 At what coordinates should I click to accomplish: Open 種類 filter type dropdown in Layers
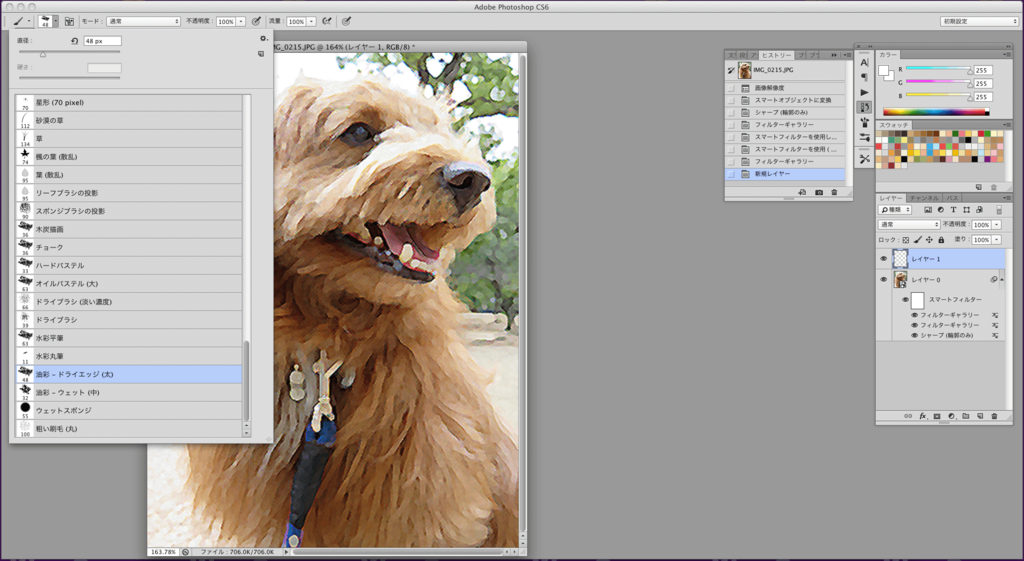tap(895, 210)
